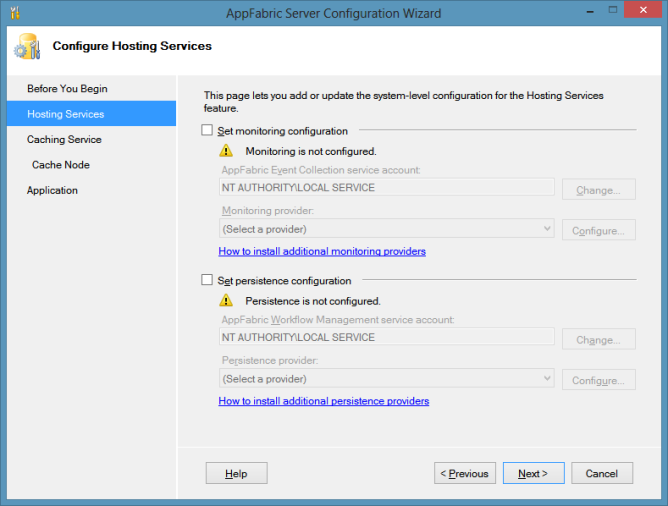Enable Set monitoring configuration checkbox
The height and width of the screenshot is (506, 668).
click(x=207, y=131)
